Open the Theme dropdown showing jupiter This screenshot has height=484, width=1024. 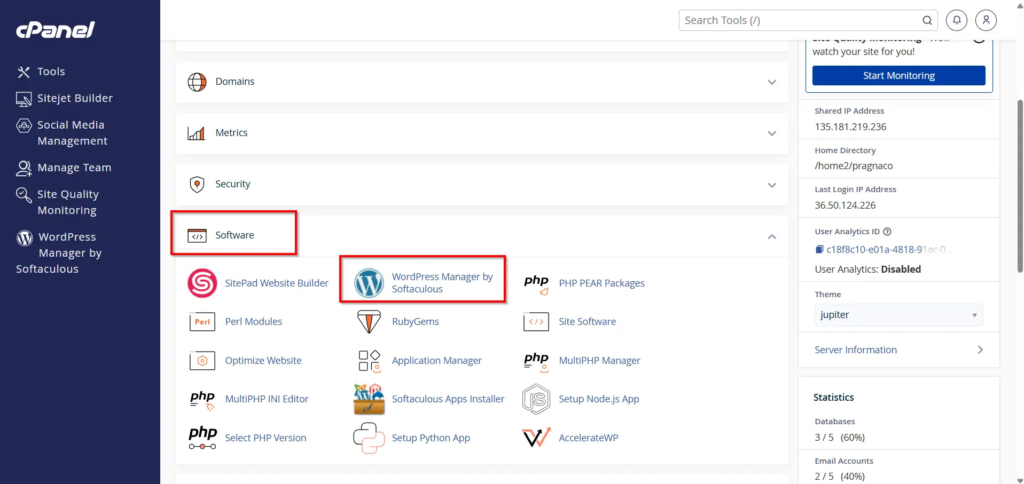(899, 315)
